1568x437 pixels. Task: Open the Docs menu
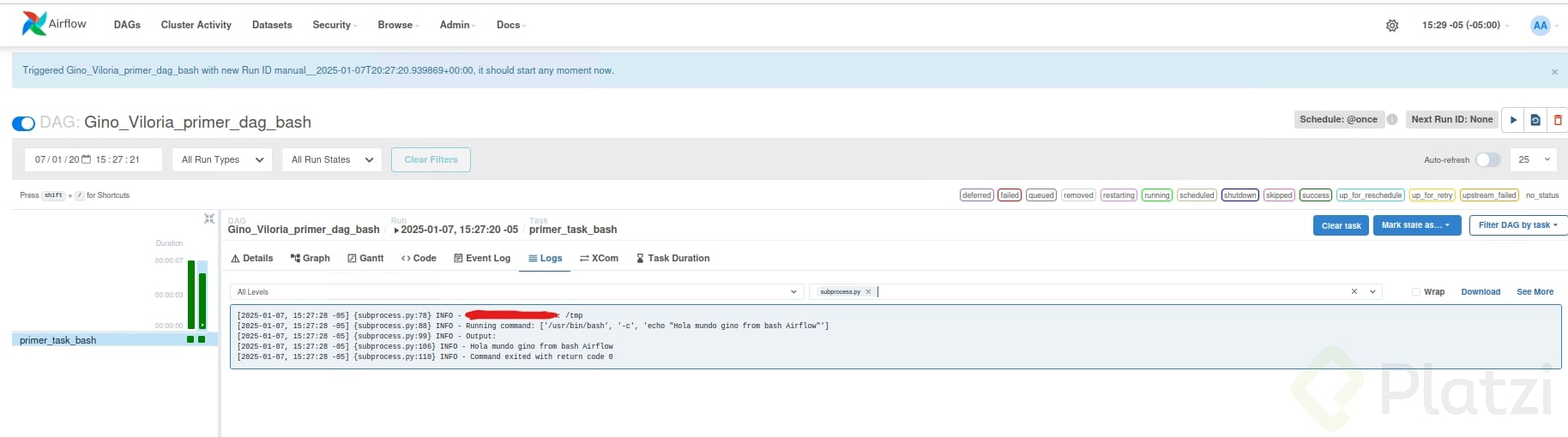(x=511, y=25)
